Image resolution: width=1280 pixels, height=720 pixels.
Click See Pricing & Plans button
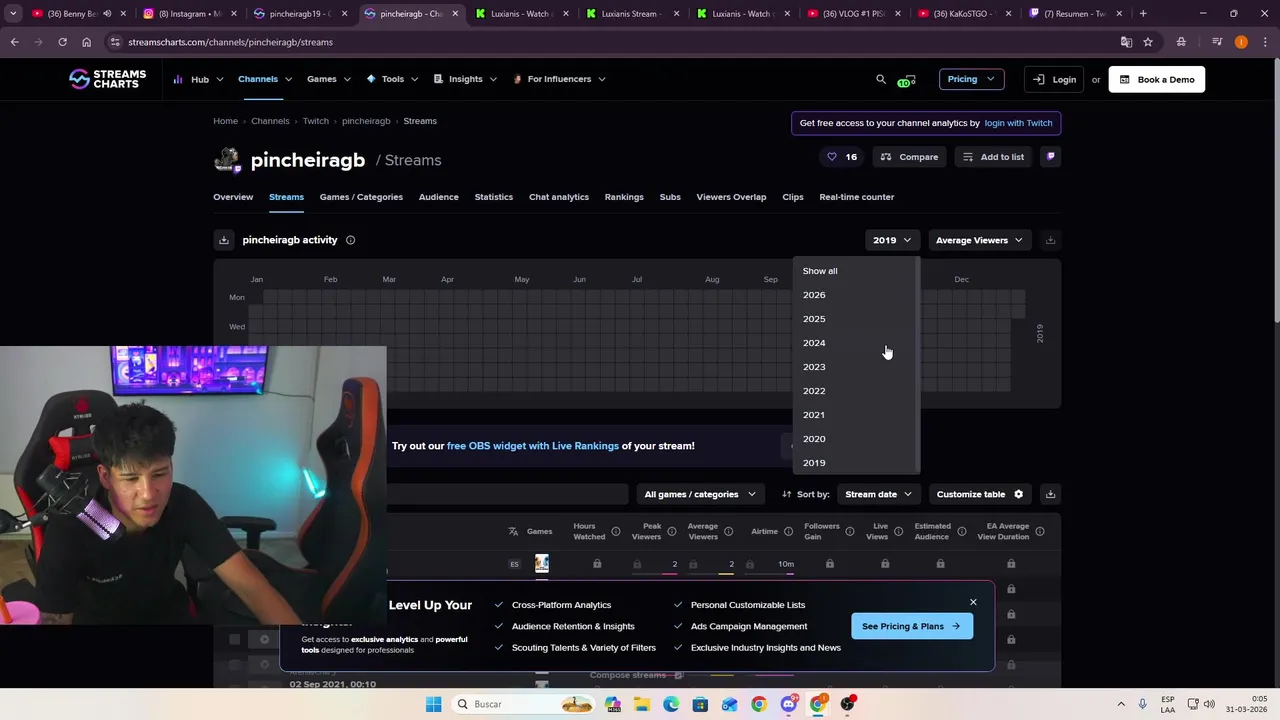(911, 626)
